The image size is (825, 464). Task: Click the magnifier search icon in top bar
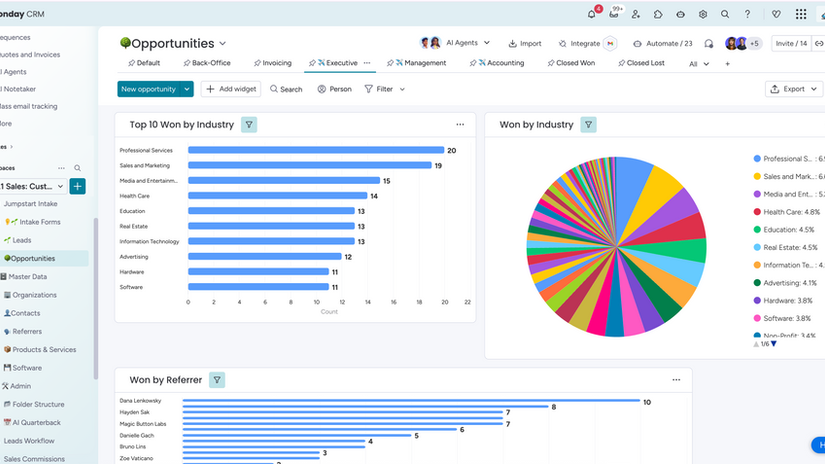(725, 14)
